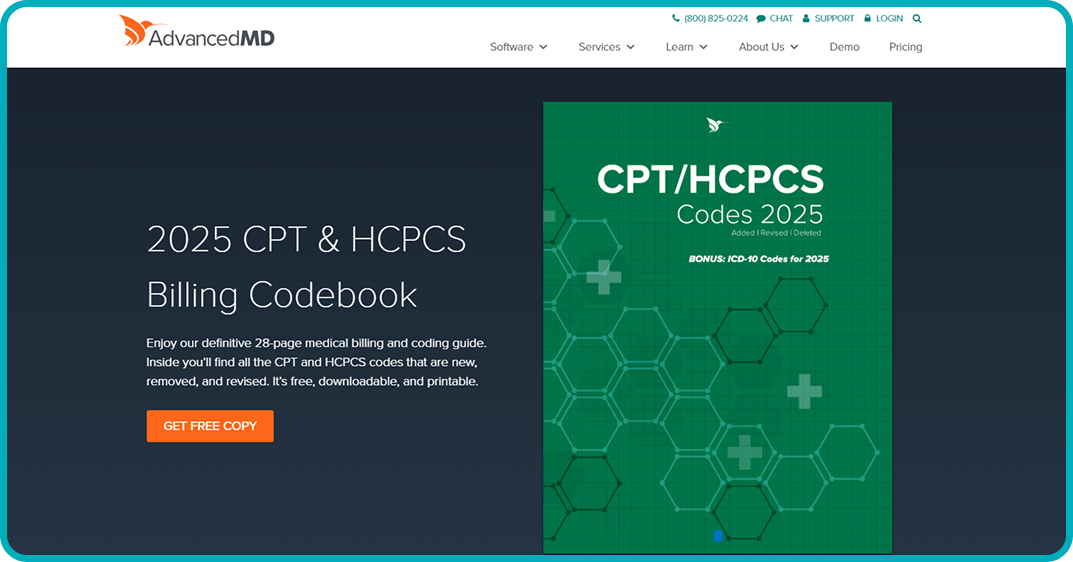Click the 'Added | Revised | Deleted' text on cover
Image resolution: width=1073 pixels, height=562 pixels.
776,233
